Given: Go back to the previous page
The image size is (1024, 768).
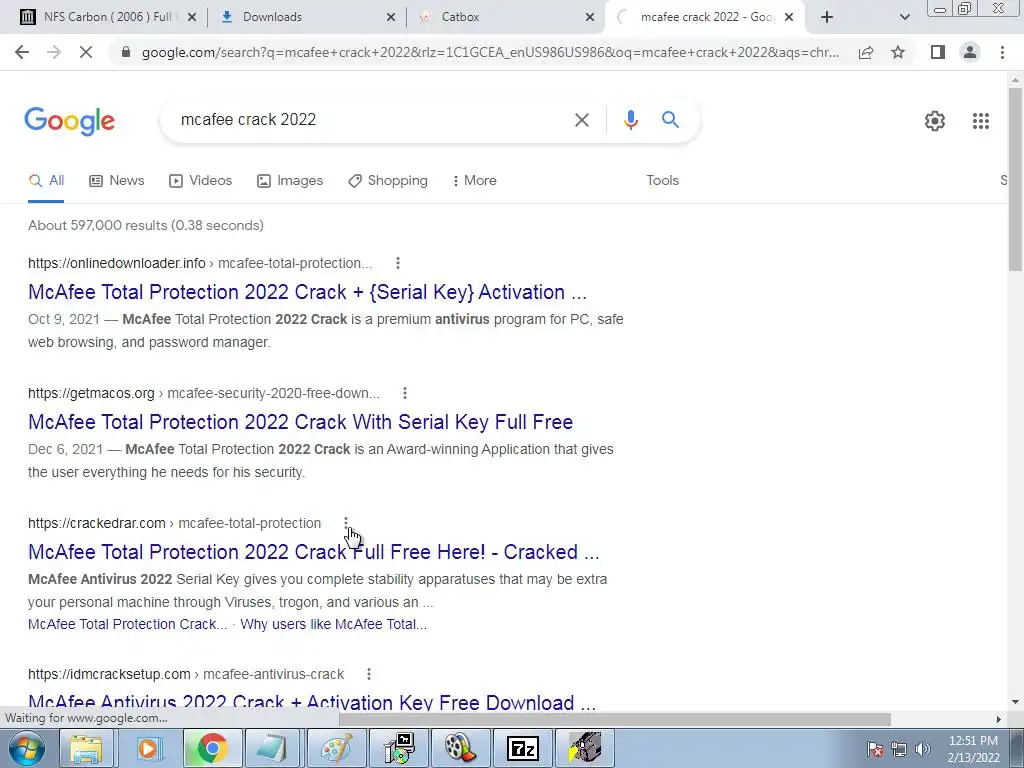Looking at the screenshot, I should [22, 52].
